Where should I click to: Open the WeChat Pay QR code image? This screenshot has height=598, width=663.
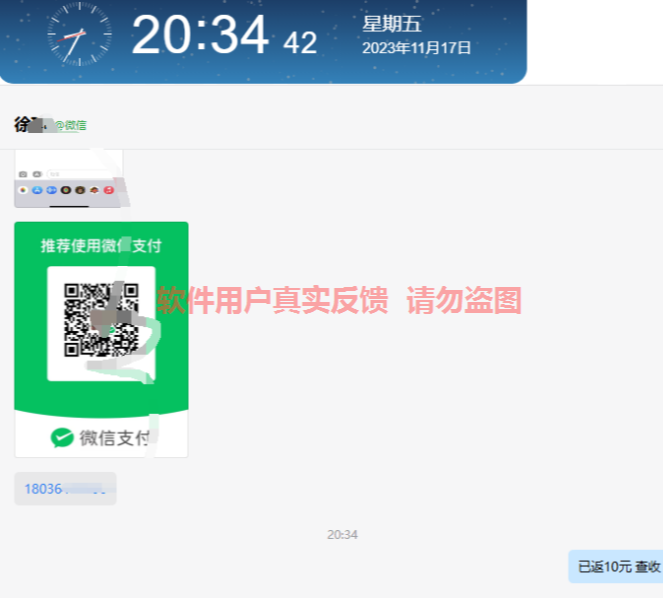pyautogui.click(x=101, y=339)
